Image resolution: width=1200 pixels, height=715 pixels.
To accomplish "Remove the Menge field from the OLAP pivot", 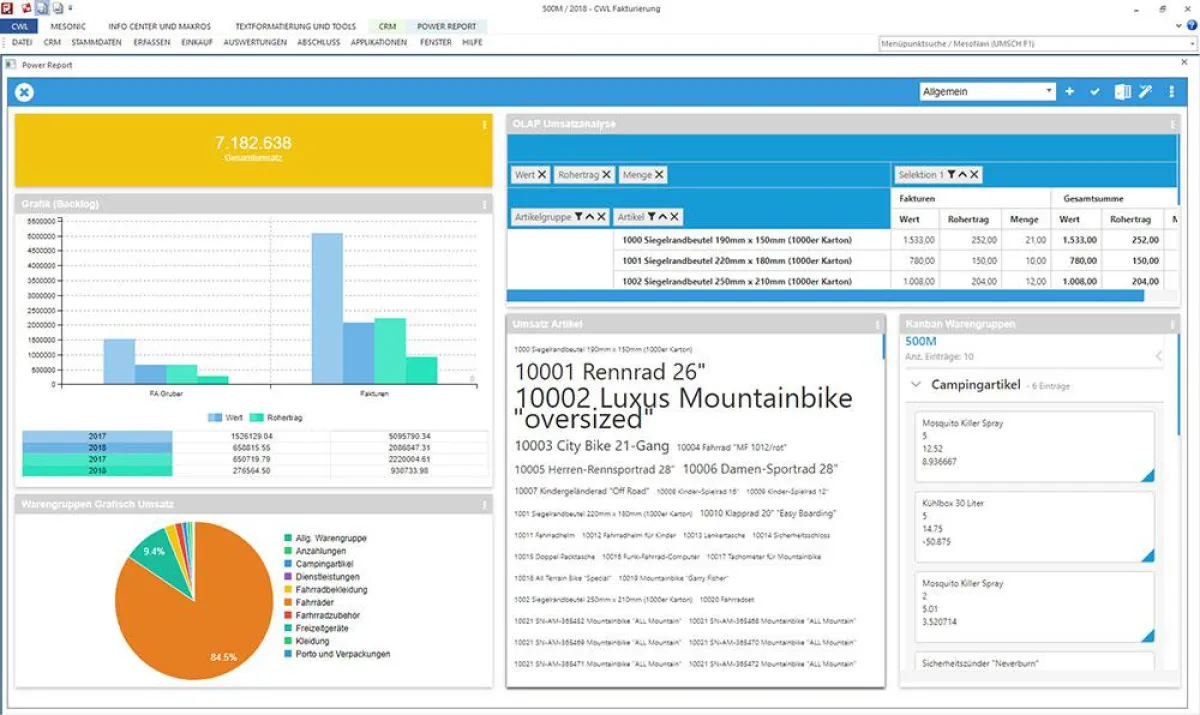I will click(x=659, y=175).
